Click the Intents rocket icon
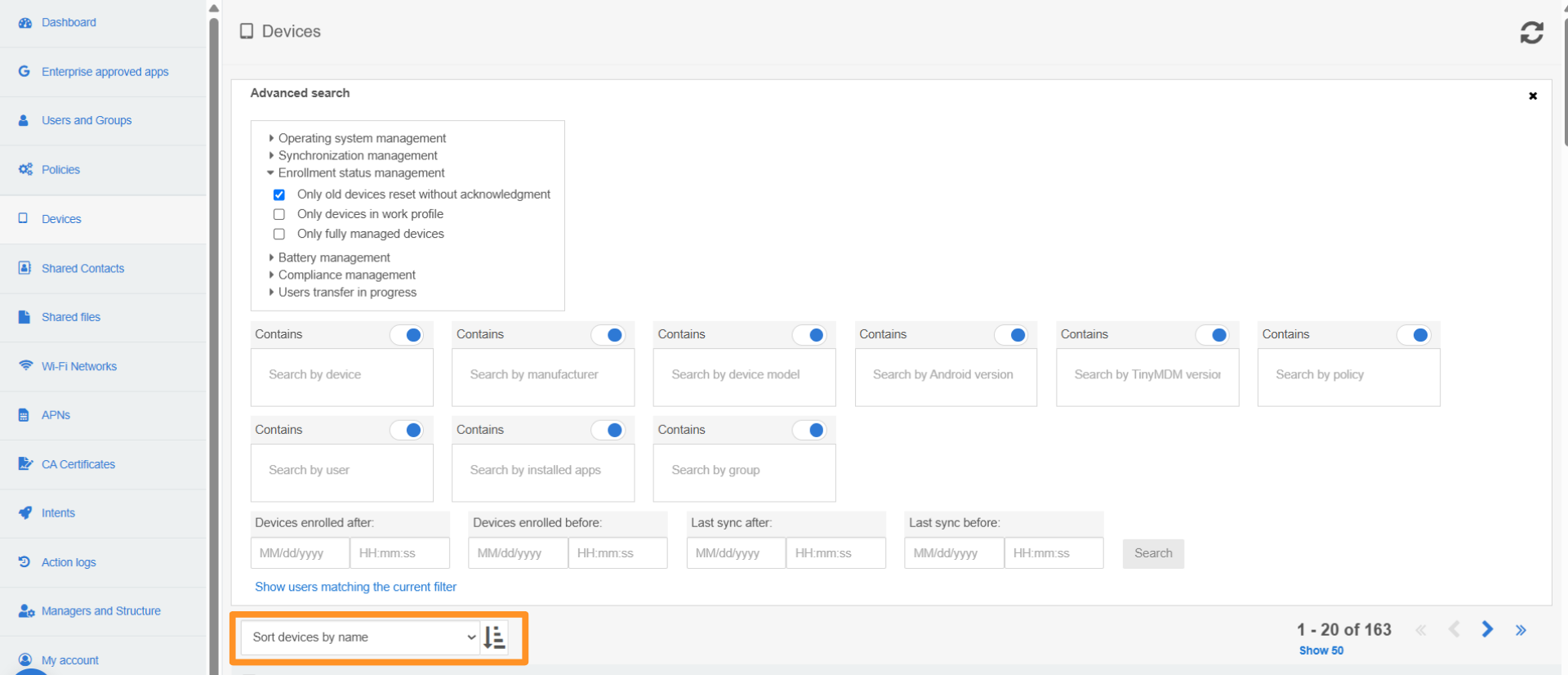 click(x=25, y=513)
